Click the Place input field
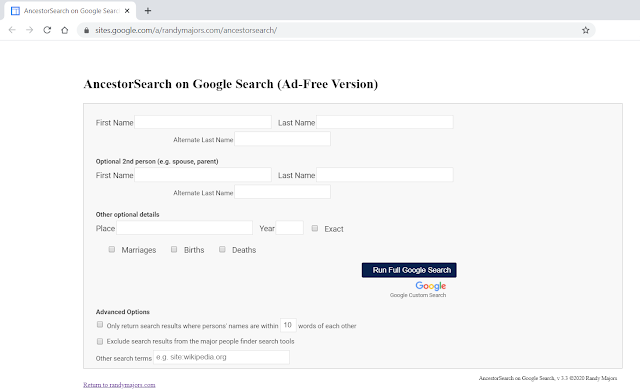The height and width of the screenshot is (391, 640). pyautogui.click(x=184, y=228)
